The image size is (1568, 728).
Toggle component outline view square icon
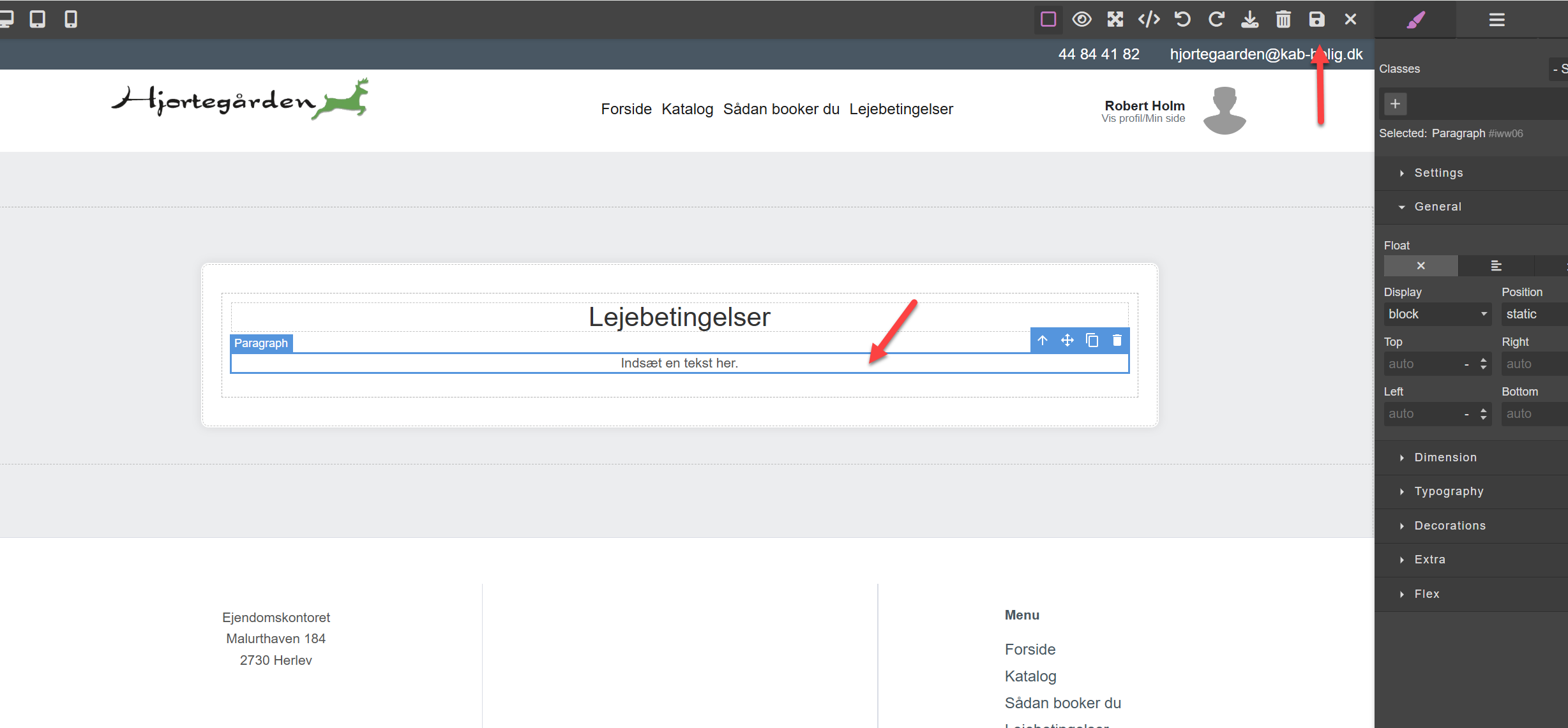click(x=1048, y=19)
